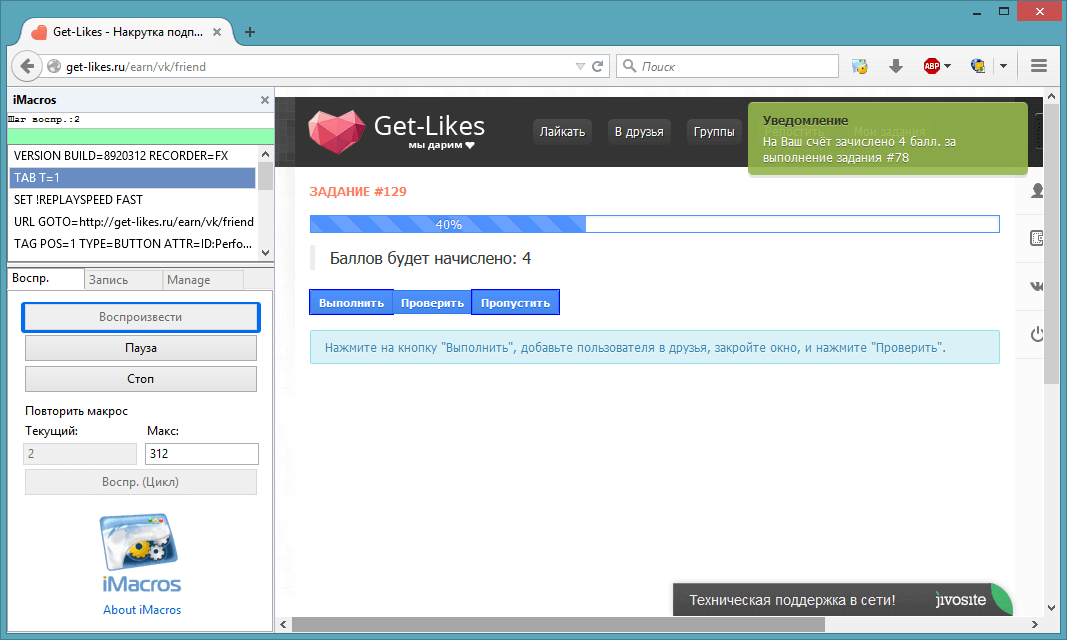Select the SET !REPLAYSPEED FAST macro line

pos(133,199)
